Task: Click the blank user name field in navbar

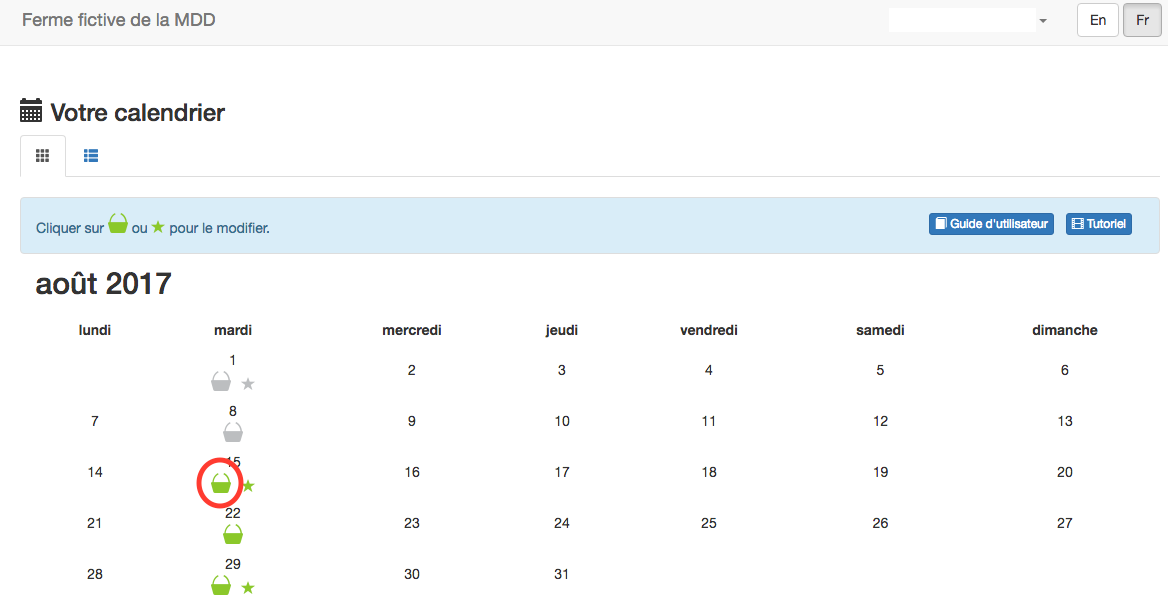Action: (961, 20)
